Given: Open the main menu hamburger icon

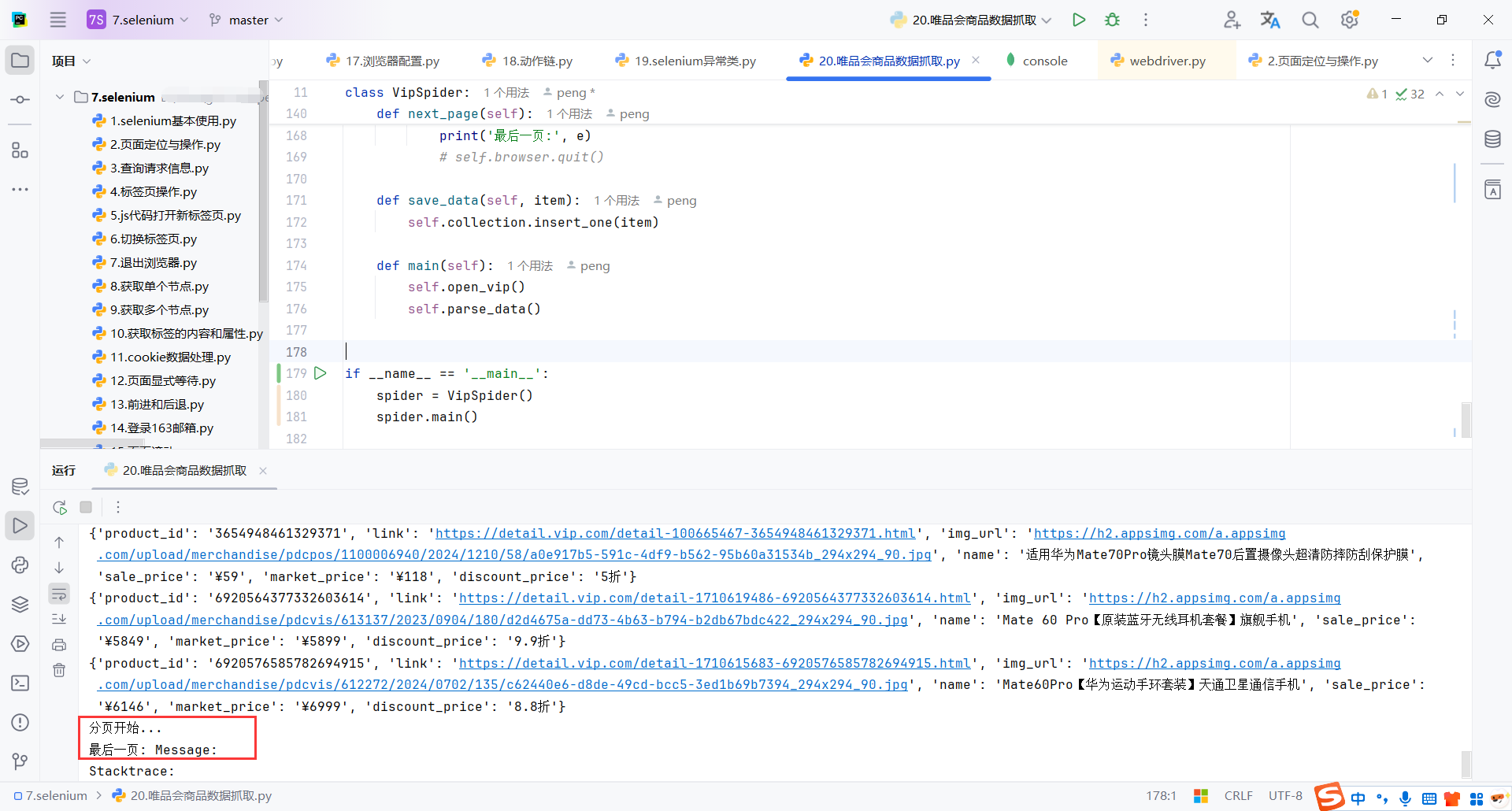Looking at the screenshot, I should click(x=58, y=20).
